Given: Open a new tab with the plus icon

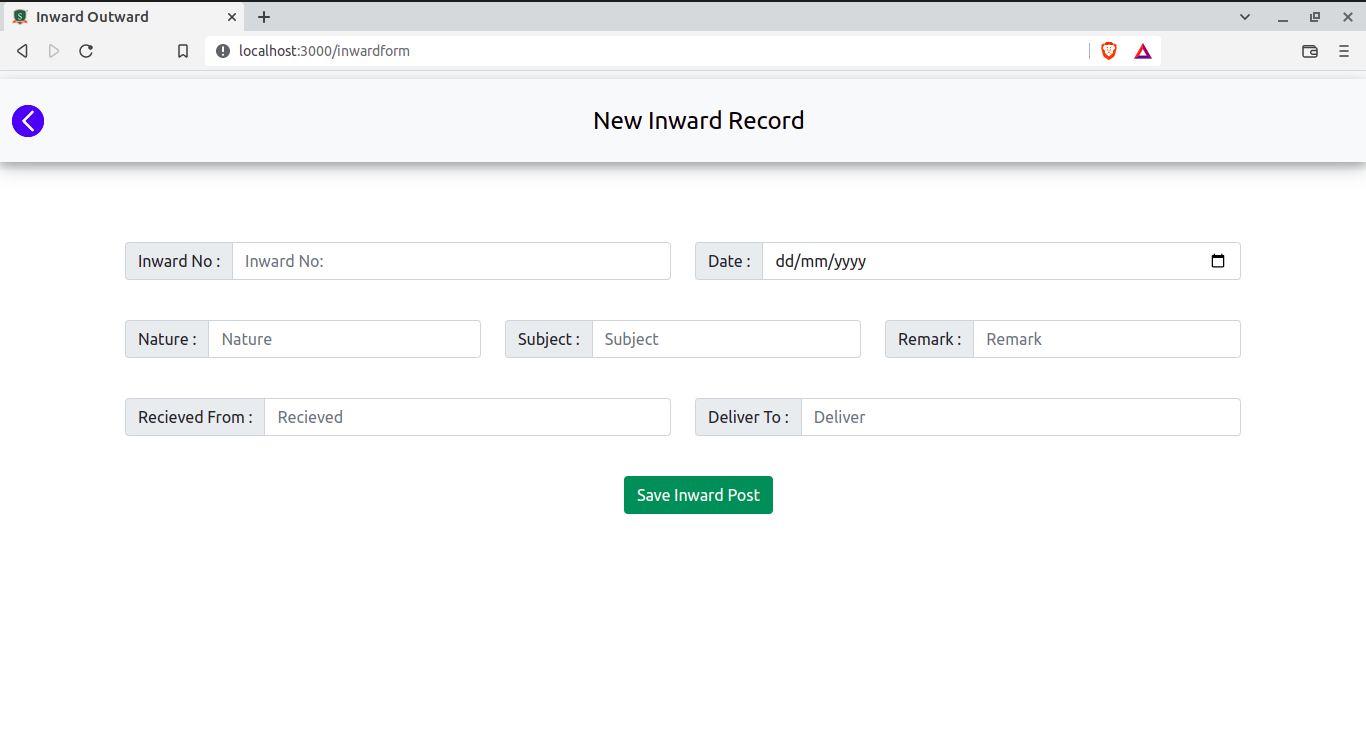Looking at the screenshot, I should tap(263, 16).
